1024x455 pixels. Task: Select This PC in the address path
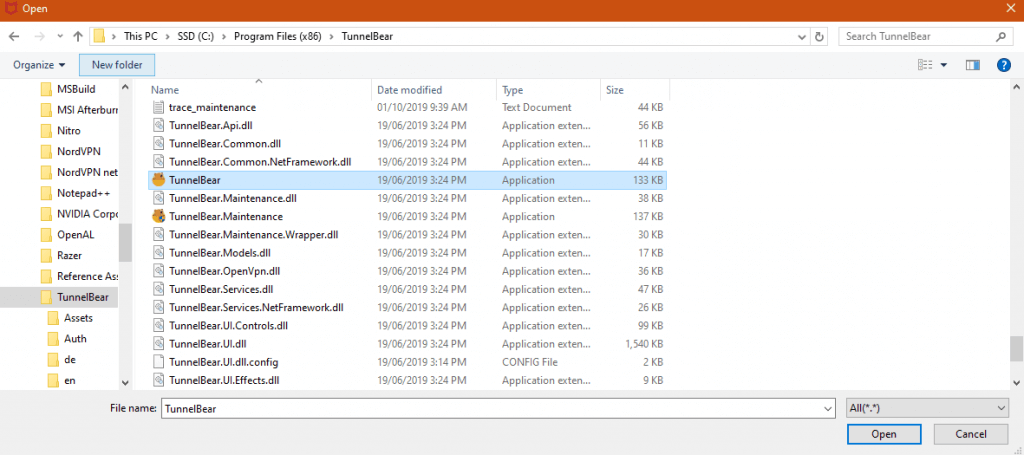(140, 37)
